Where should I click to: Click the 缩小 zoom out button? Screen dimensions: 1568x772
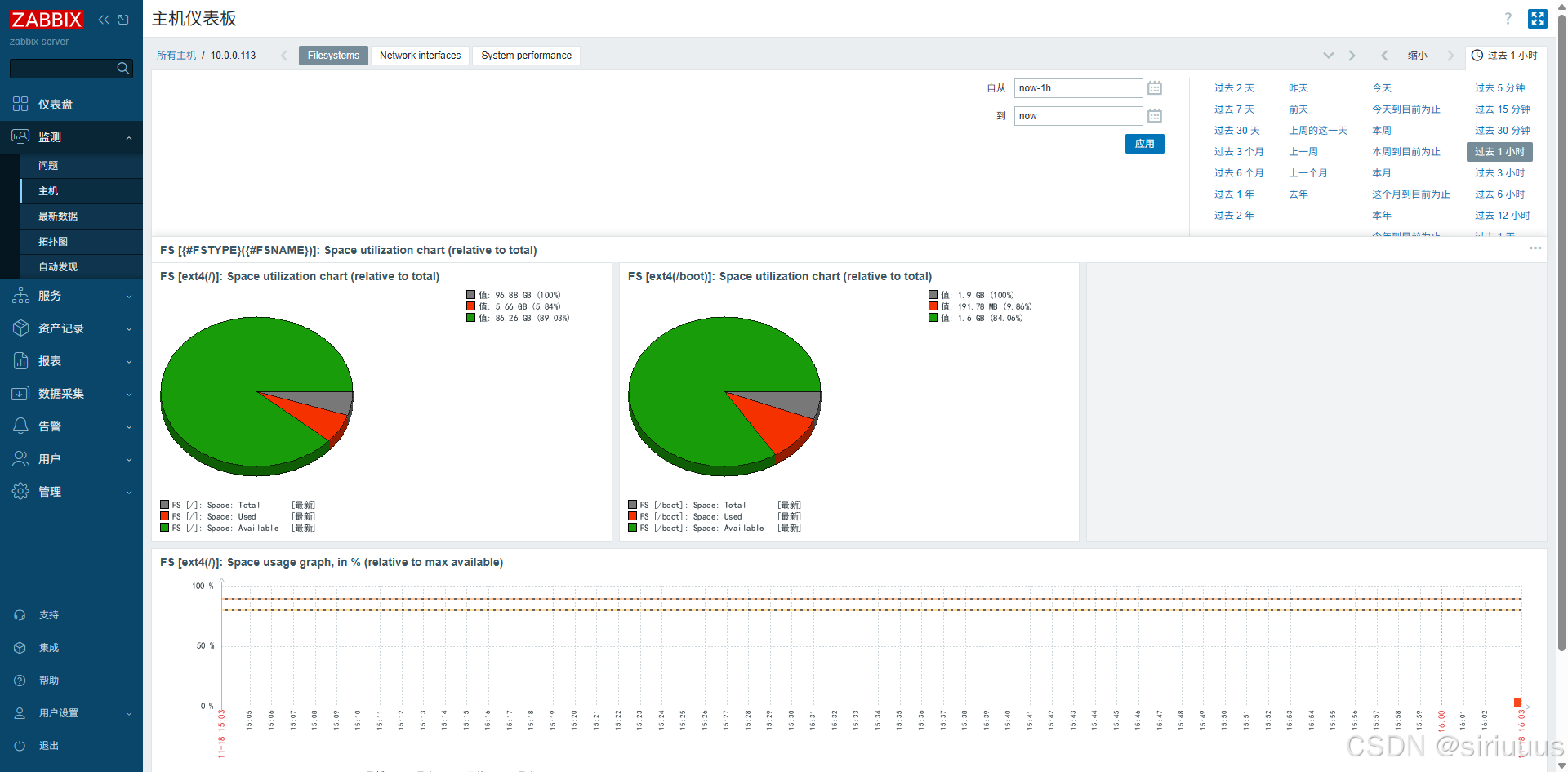point(1418,56)
